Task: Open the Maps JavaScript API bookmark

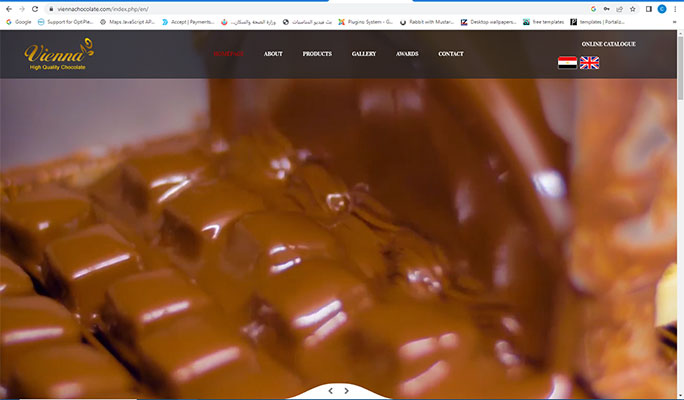Action: 127,22
